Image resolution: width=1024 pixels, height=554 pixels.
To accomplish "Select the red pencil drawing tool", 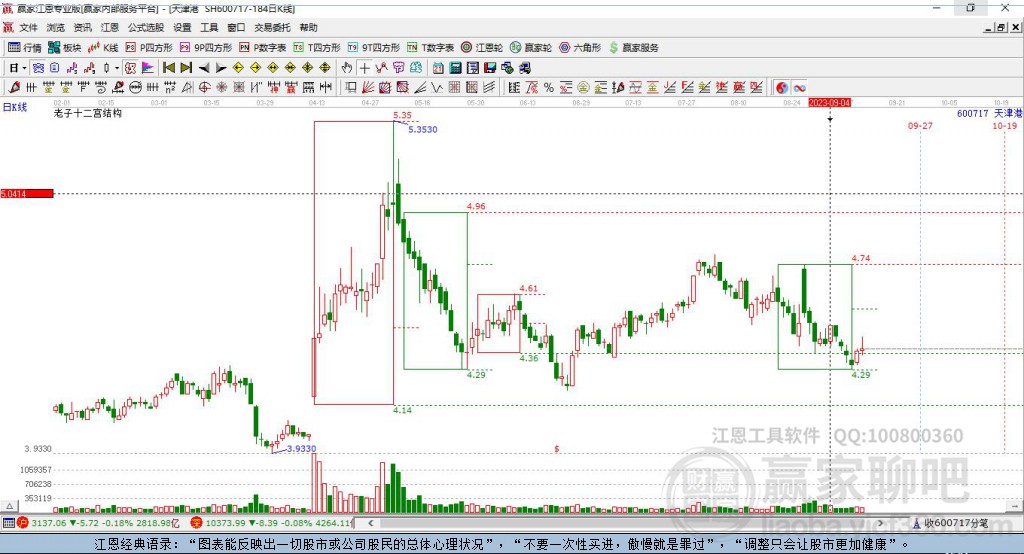I will click(x=14, y=87).
